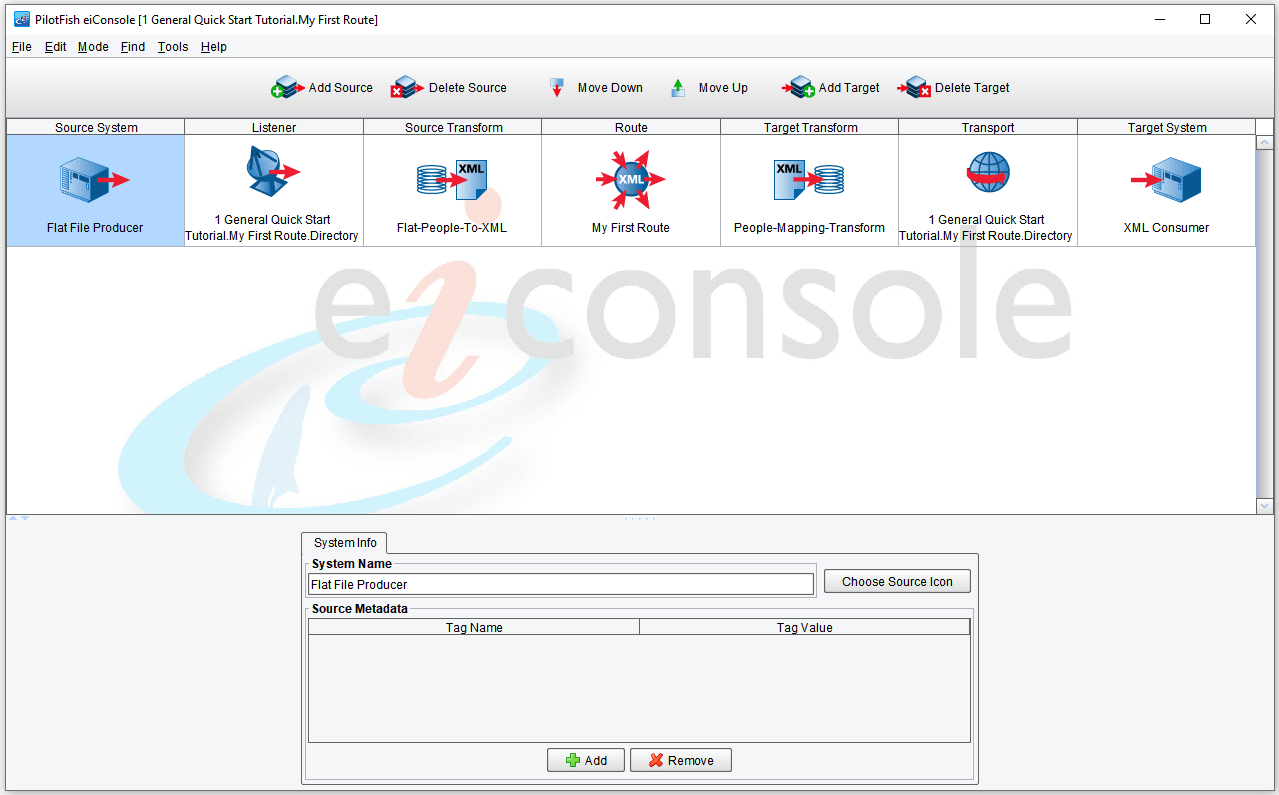Click the Delete Target icon

pyautogui.click(x=915, y=88)
